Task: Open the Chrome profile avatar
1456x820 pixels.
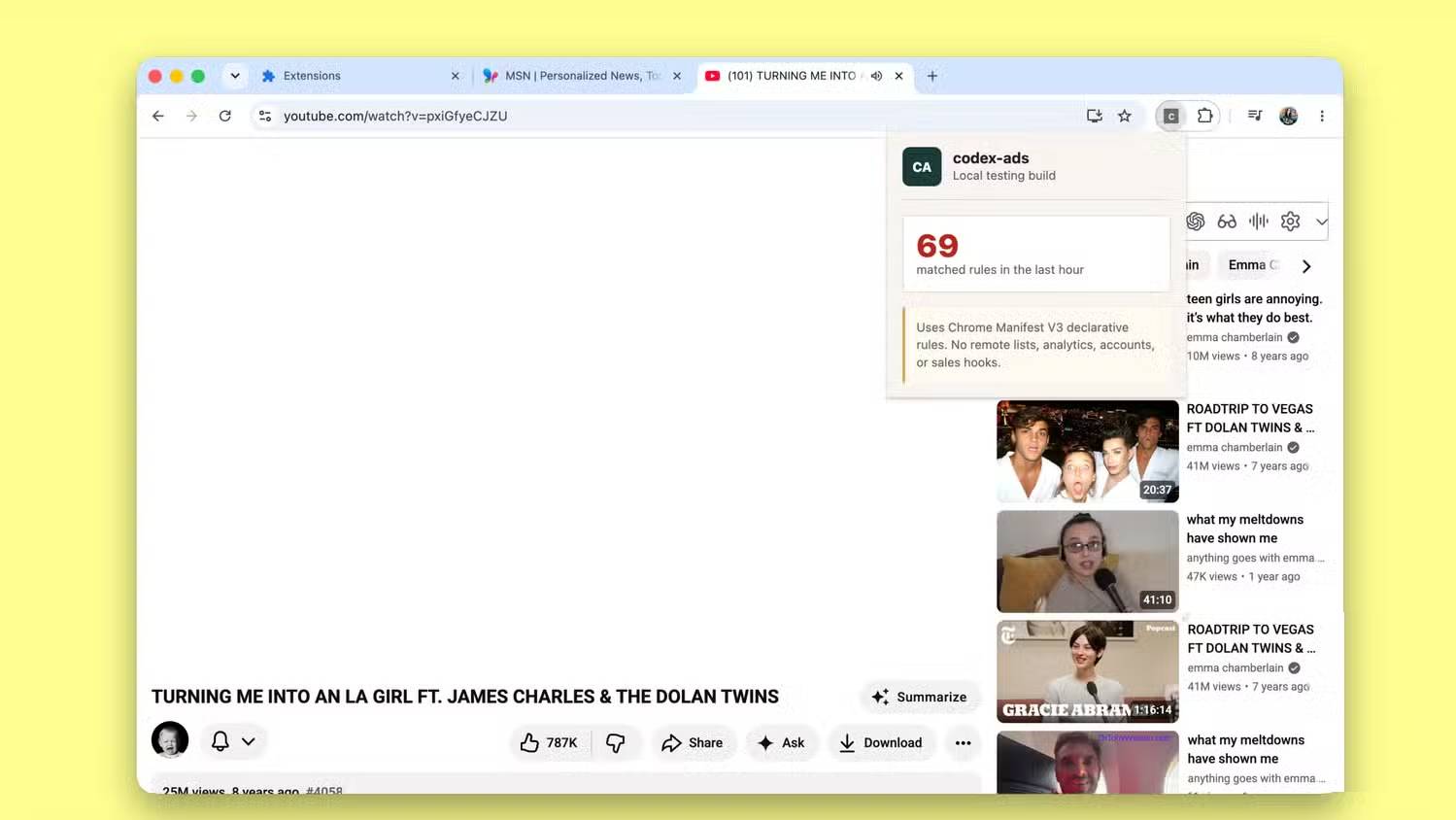Action: [1289, 116]
